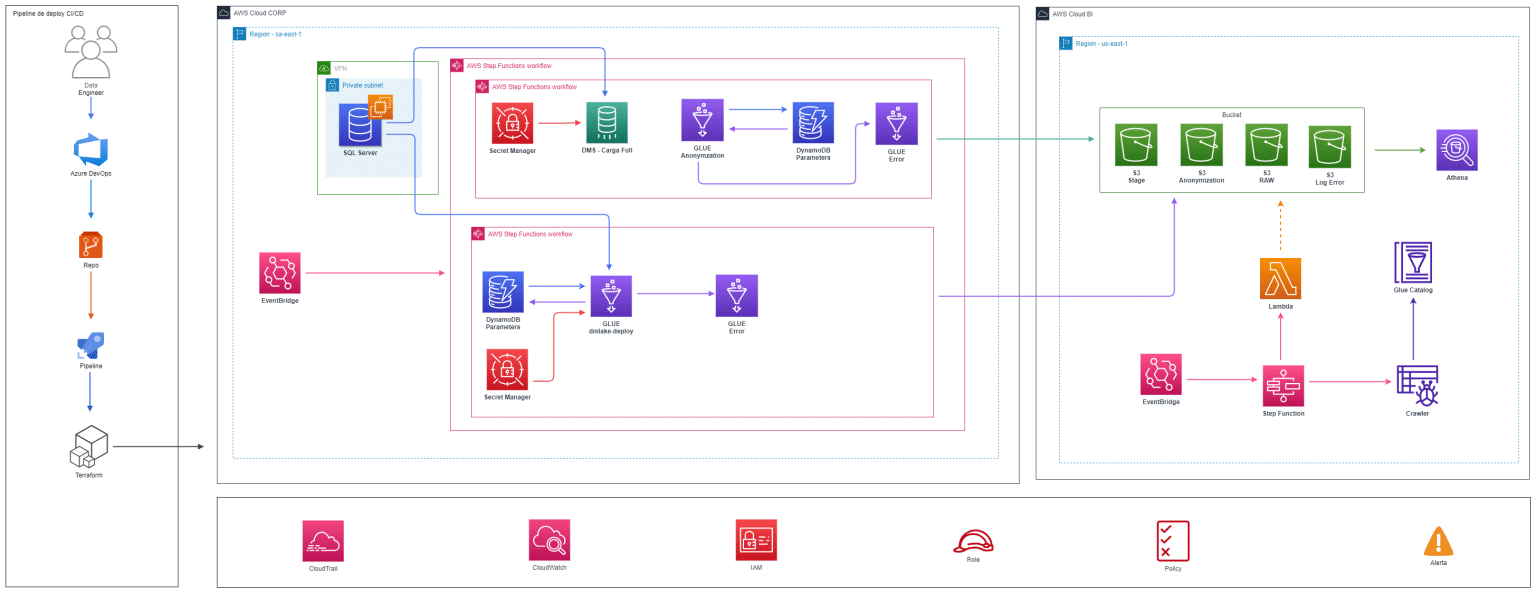Click the Region - sa-east-1 label
This screenshot has height=593, width=1536.
pyautogui.click(x=275, y=34)
